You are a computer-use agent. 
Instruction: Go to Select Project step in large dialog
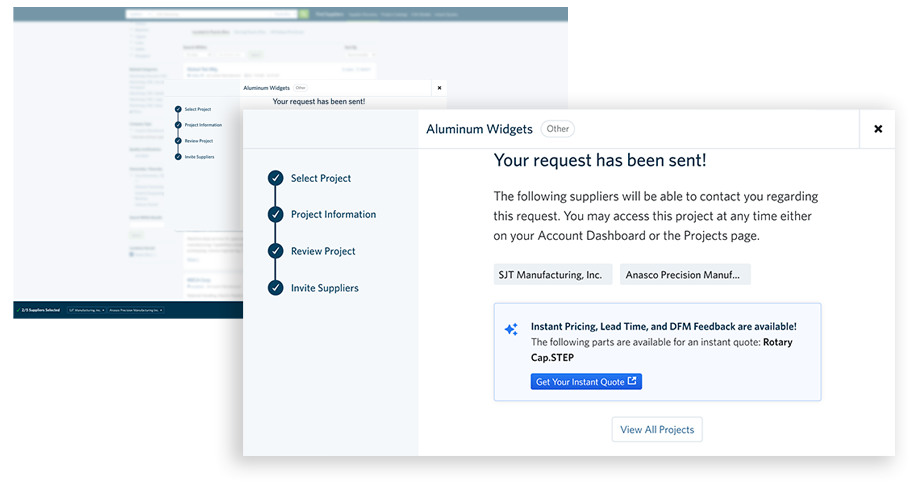[321, 178]
